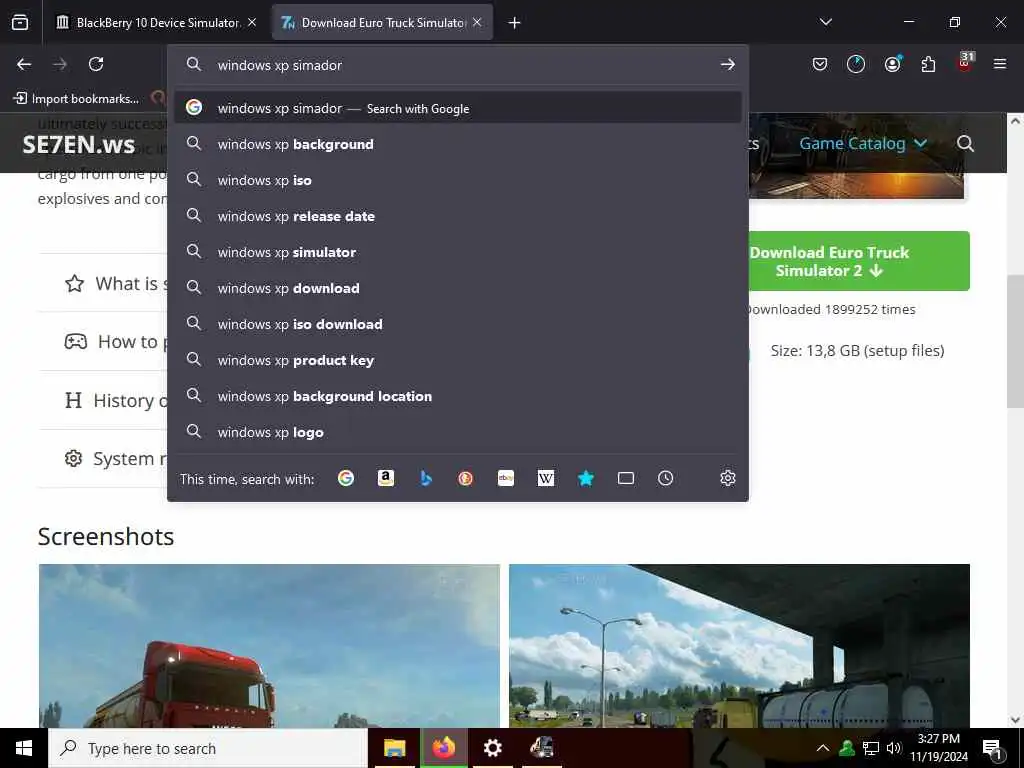This screenshot has width=1024, height=768.
Task: Open a new tab with plus button
Action: tap(514, 23)
